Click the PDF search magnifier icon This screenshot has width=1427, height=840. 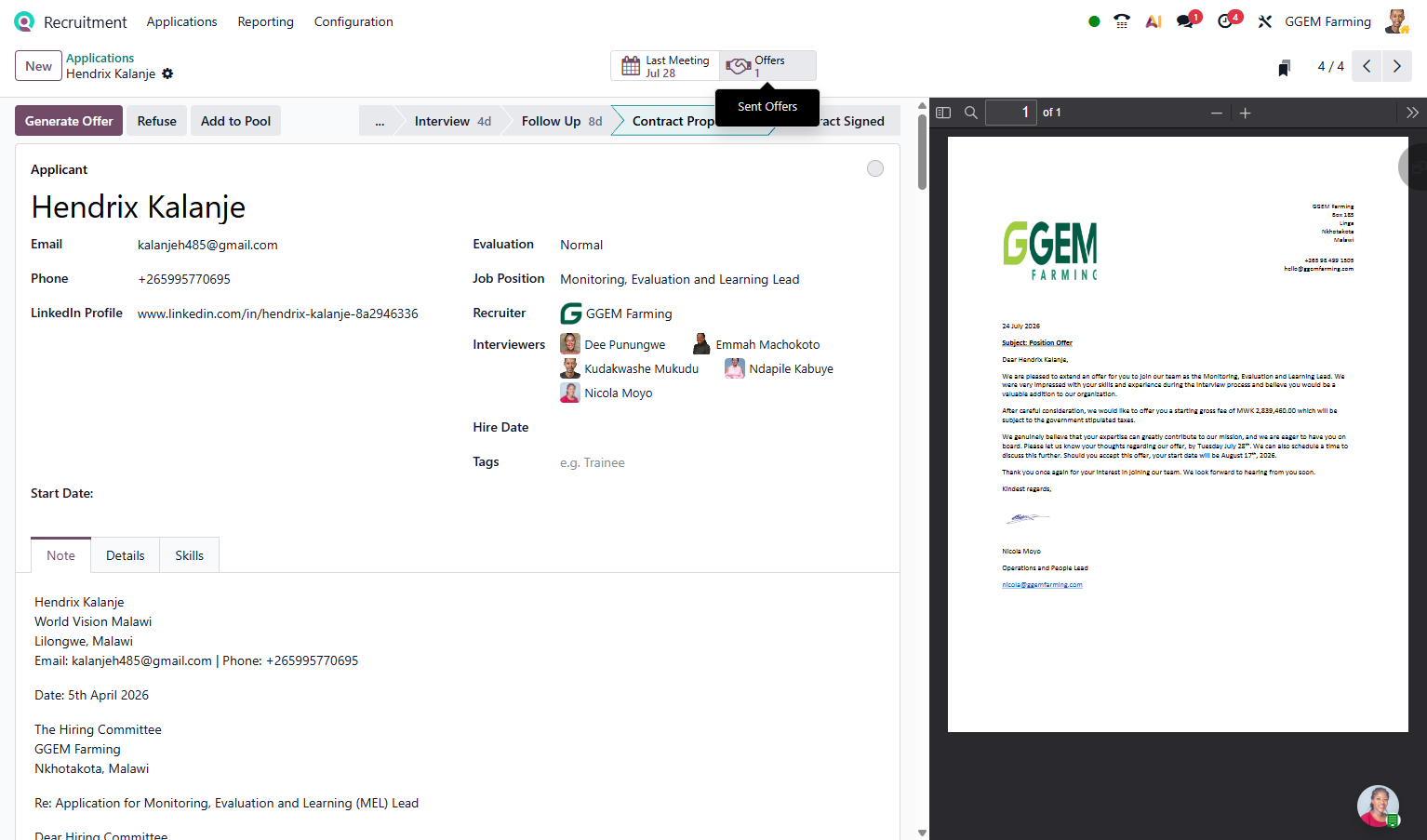[971, 113]
